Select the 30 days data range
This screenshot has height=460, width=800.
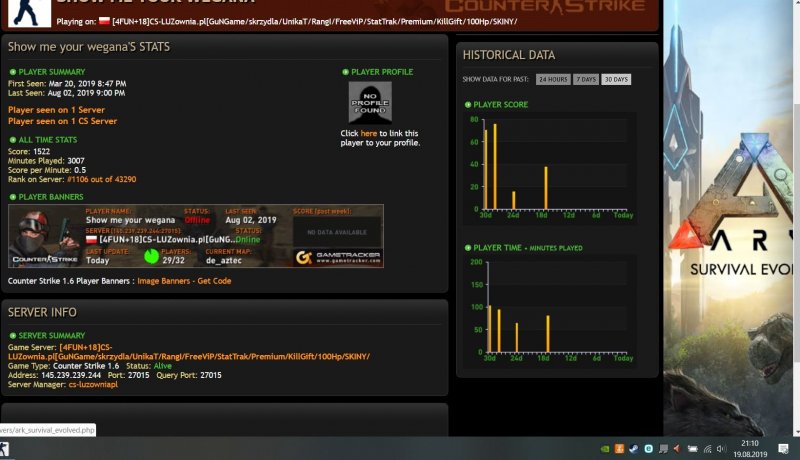click(x=616, y=79)
